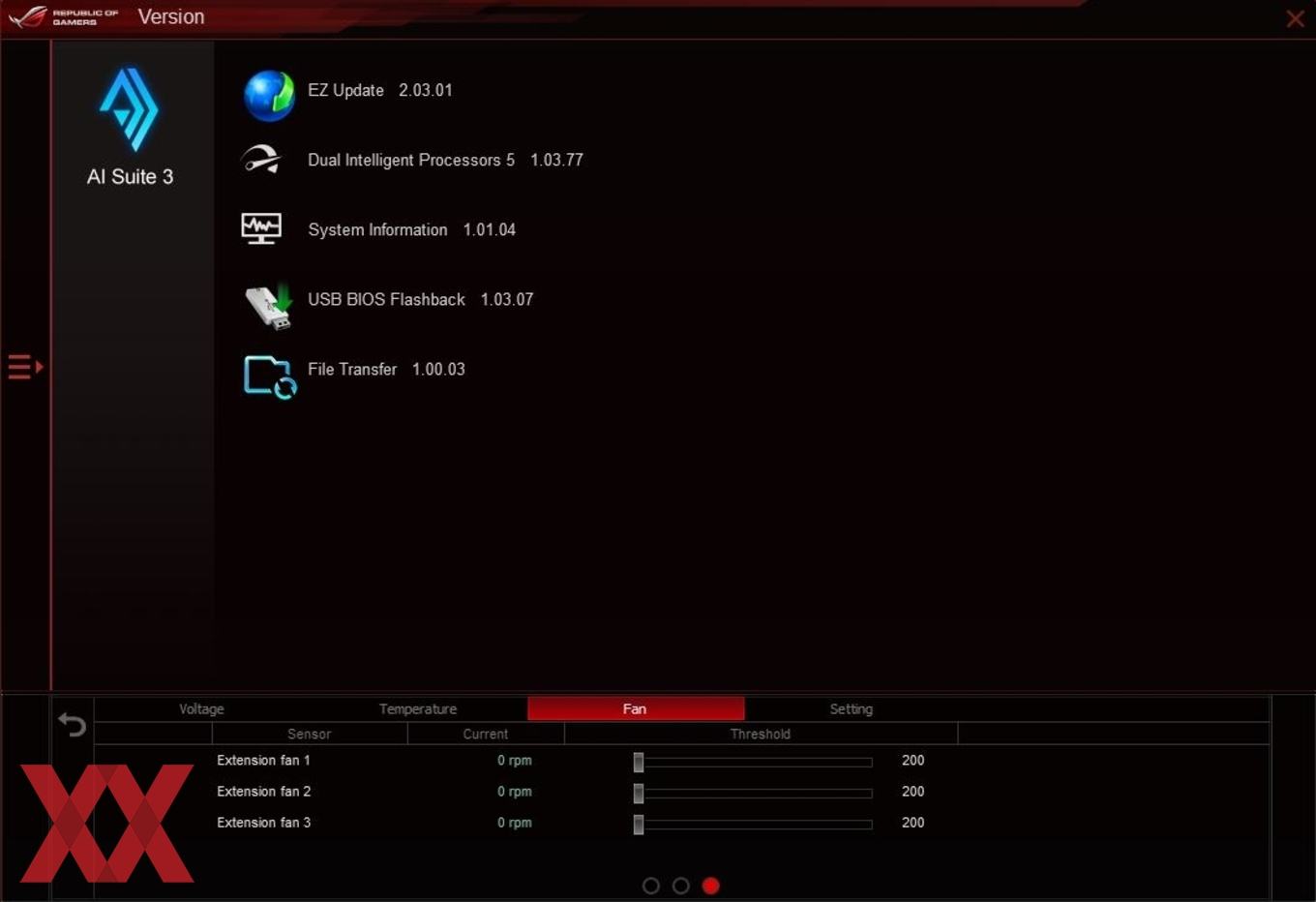Screen dimensions: 1316x902
Task: Click the EZ Update globe icon
Action: coord(269,96)
